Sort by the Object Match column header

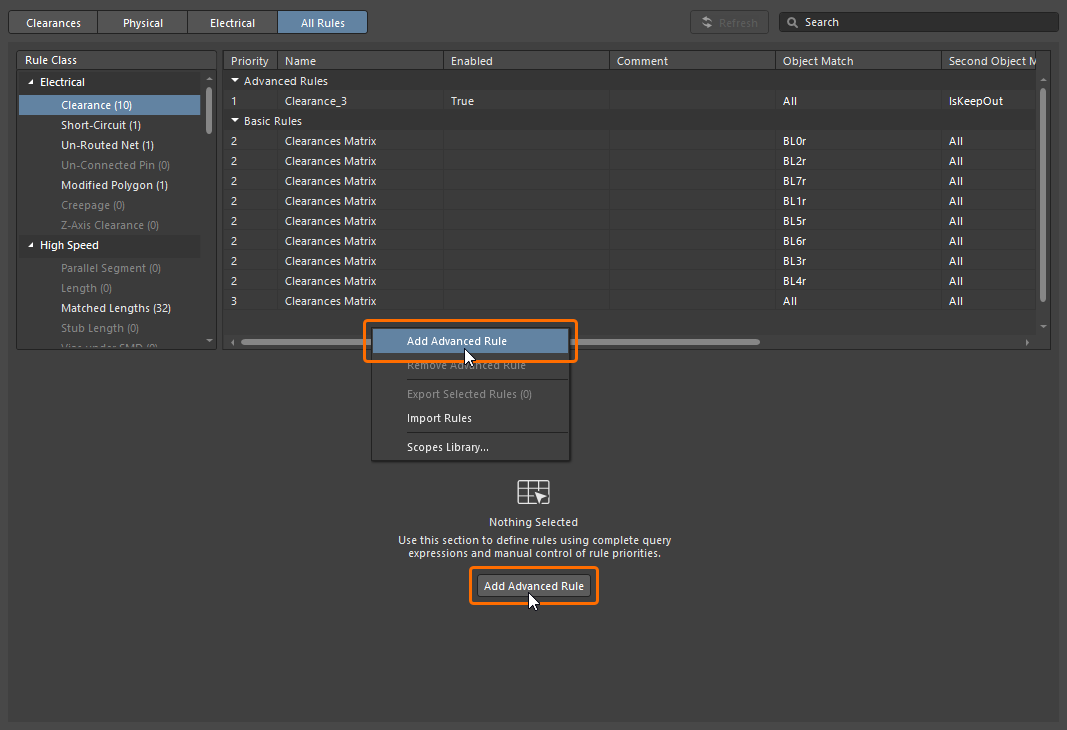click(859, 61)
